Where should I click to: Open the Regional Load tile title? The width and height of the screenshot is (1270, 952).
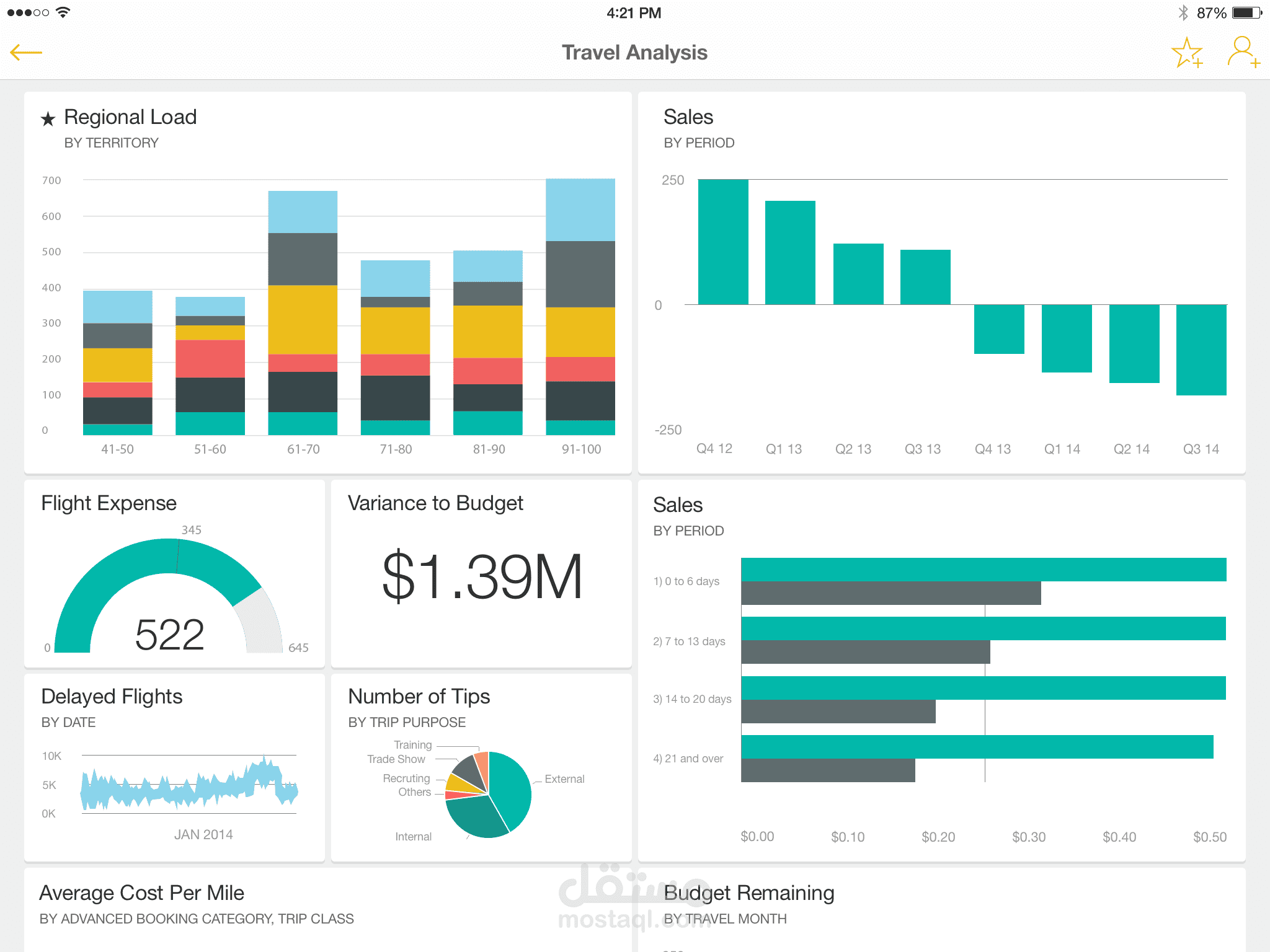click(x=130, y=117)
